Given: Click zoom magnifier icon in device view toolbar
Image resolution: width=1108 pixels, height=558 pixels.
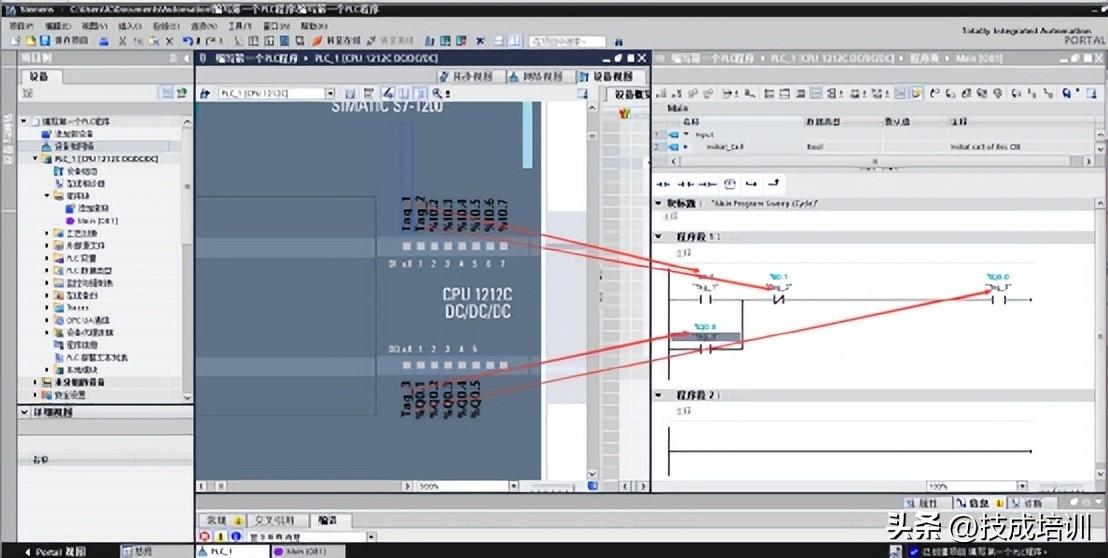Looking at the screenshot, I should [x=437, y=93].
